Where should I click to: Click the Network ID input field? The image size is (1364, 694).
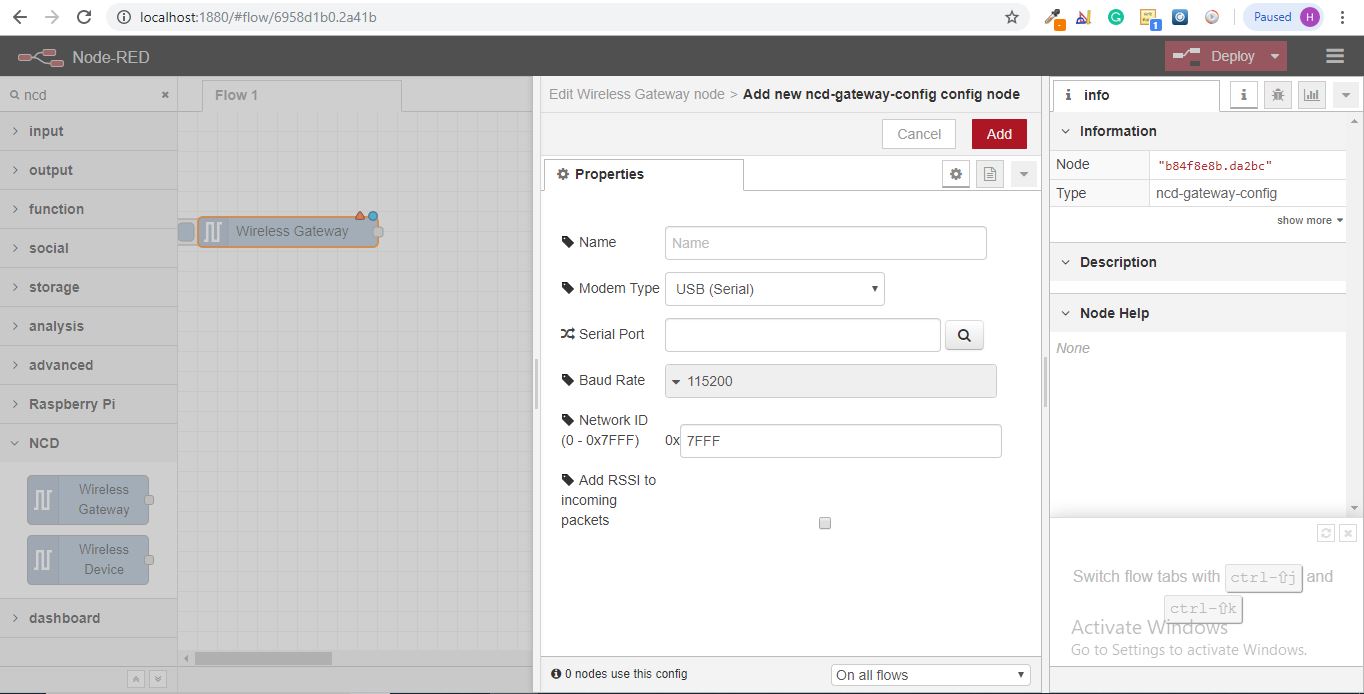[x=840, y=441]
